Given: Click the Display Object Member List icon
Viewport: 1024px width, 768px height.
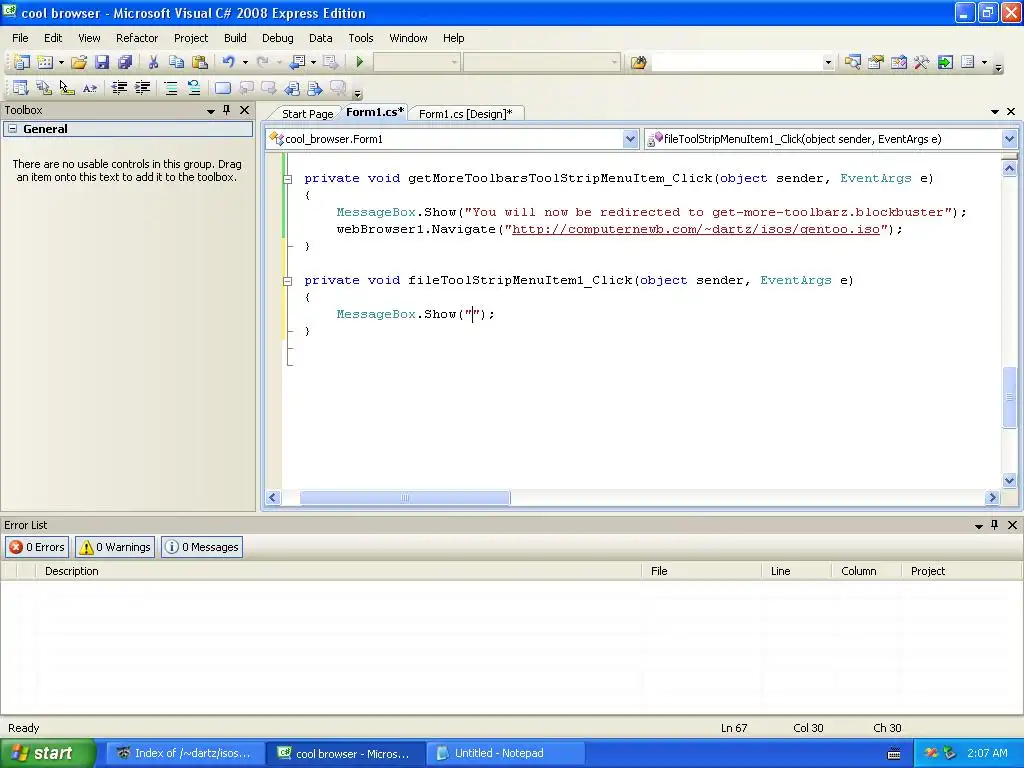Looking at the screenshot, I should point(21,88).
